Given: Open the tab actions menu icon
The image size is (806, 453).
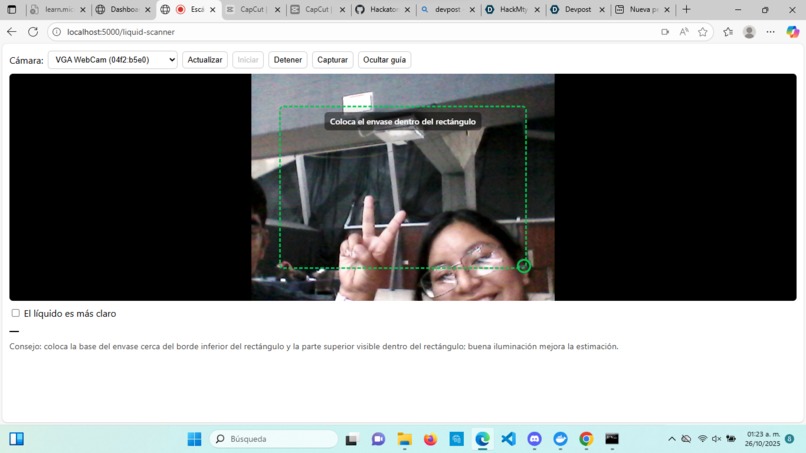Looking at the screenshot, I should click(12, 9).
